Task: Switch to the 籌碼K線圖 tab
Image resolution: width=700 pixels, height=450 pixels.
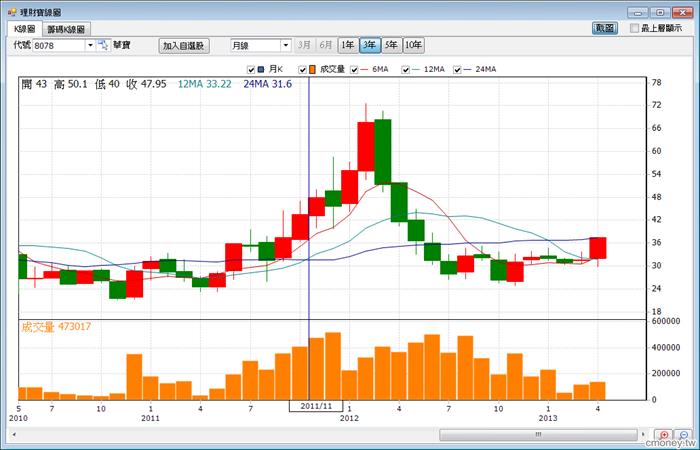Action: tap(67, 29)
